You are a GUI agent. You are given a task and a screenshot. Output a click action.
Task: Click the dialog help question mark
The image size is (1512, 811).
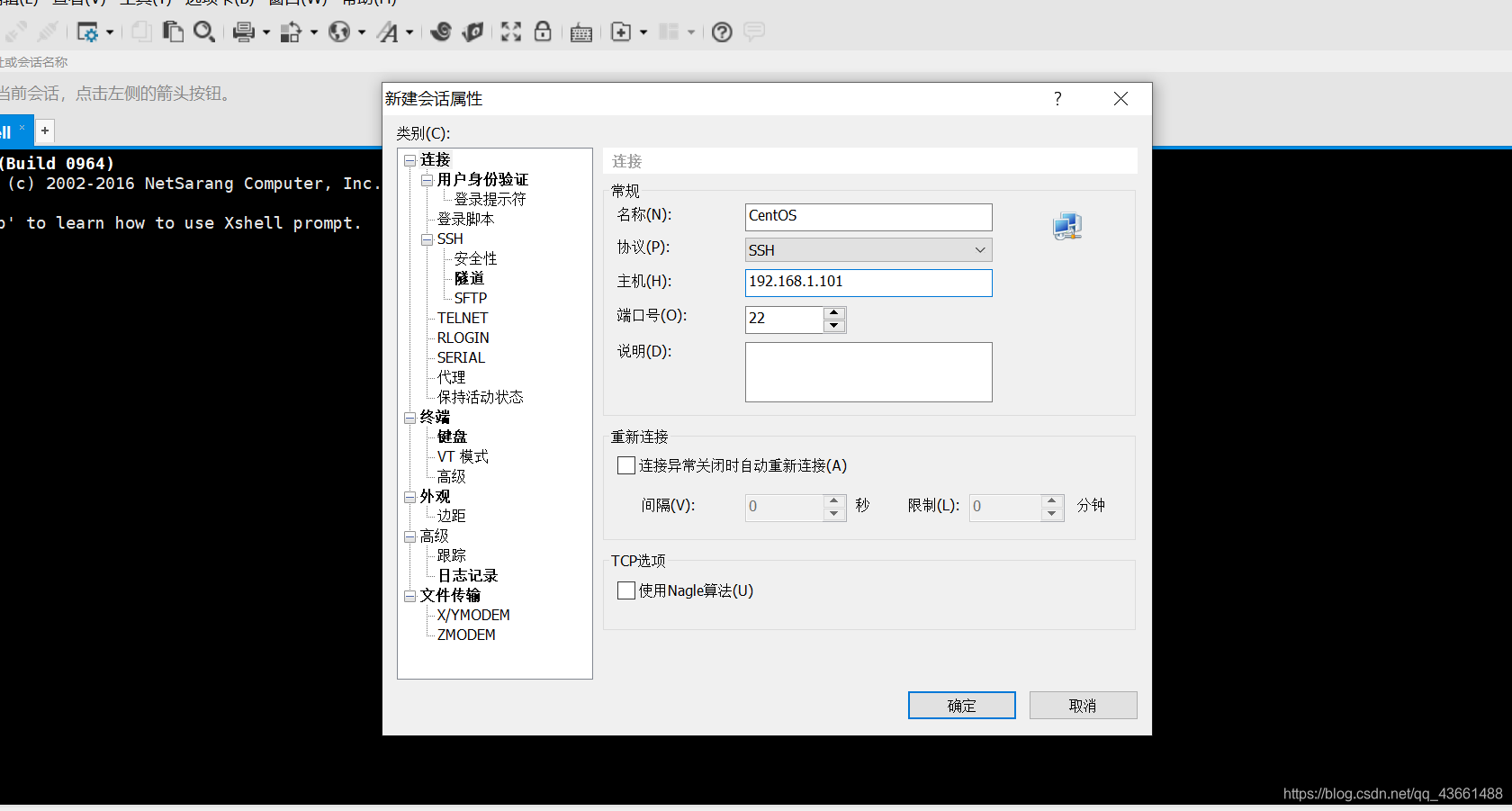[1057, 98]
